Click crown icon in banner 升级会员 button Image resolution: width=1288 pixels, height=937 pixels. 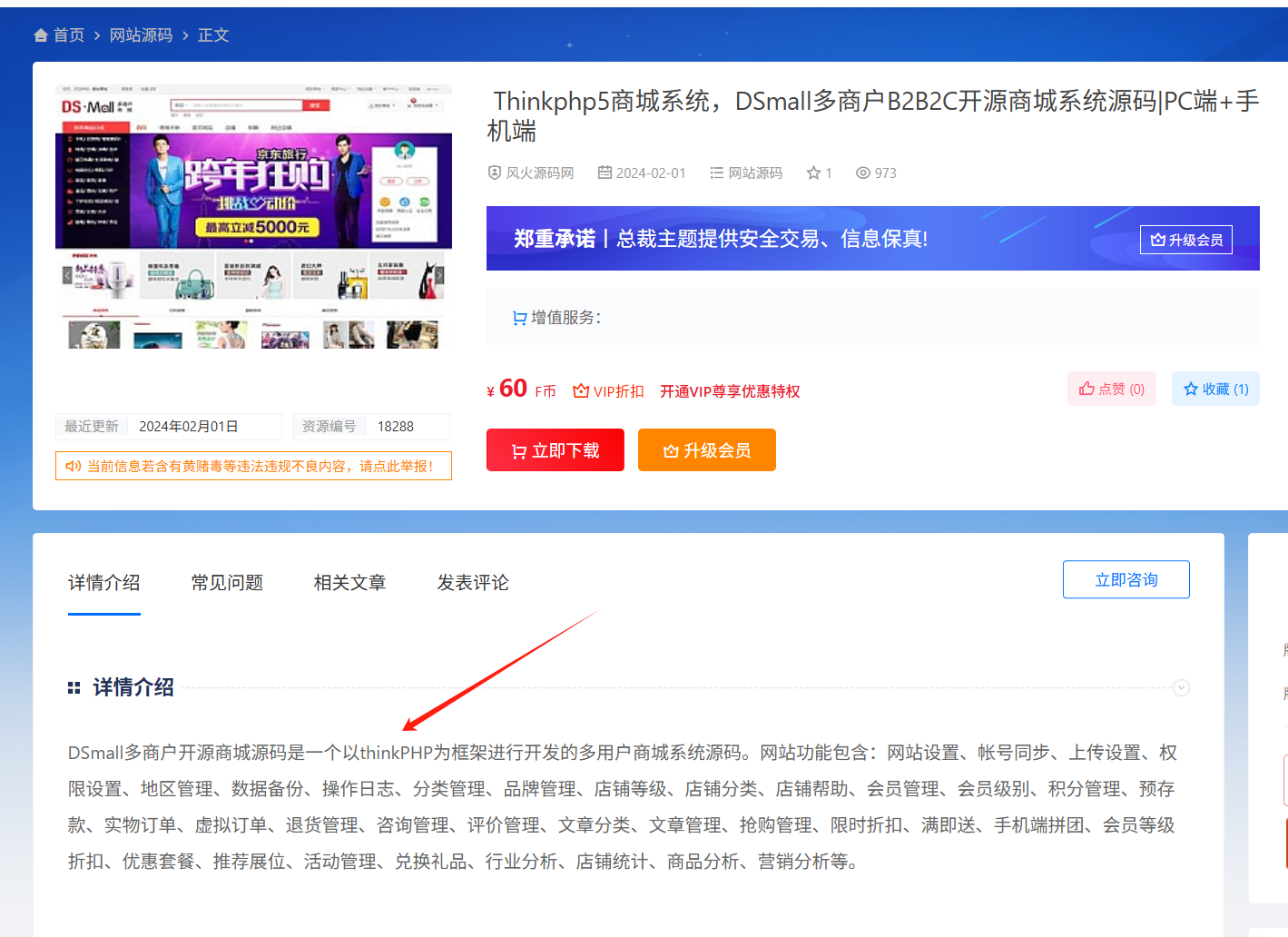1157,240
